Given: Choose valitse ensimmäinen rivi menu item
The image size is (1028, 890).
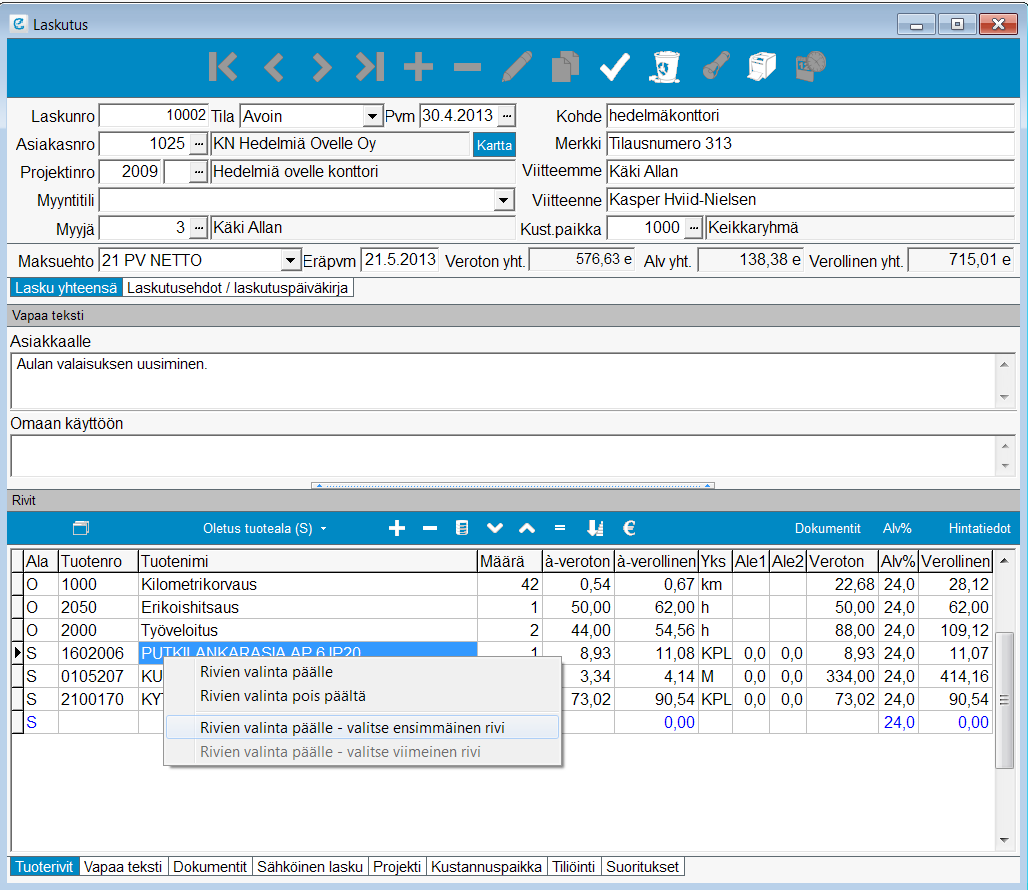Looking at the screenshot, I should click(363, 728).
